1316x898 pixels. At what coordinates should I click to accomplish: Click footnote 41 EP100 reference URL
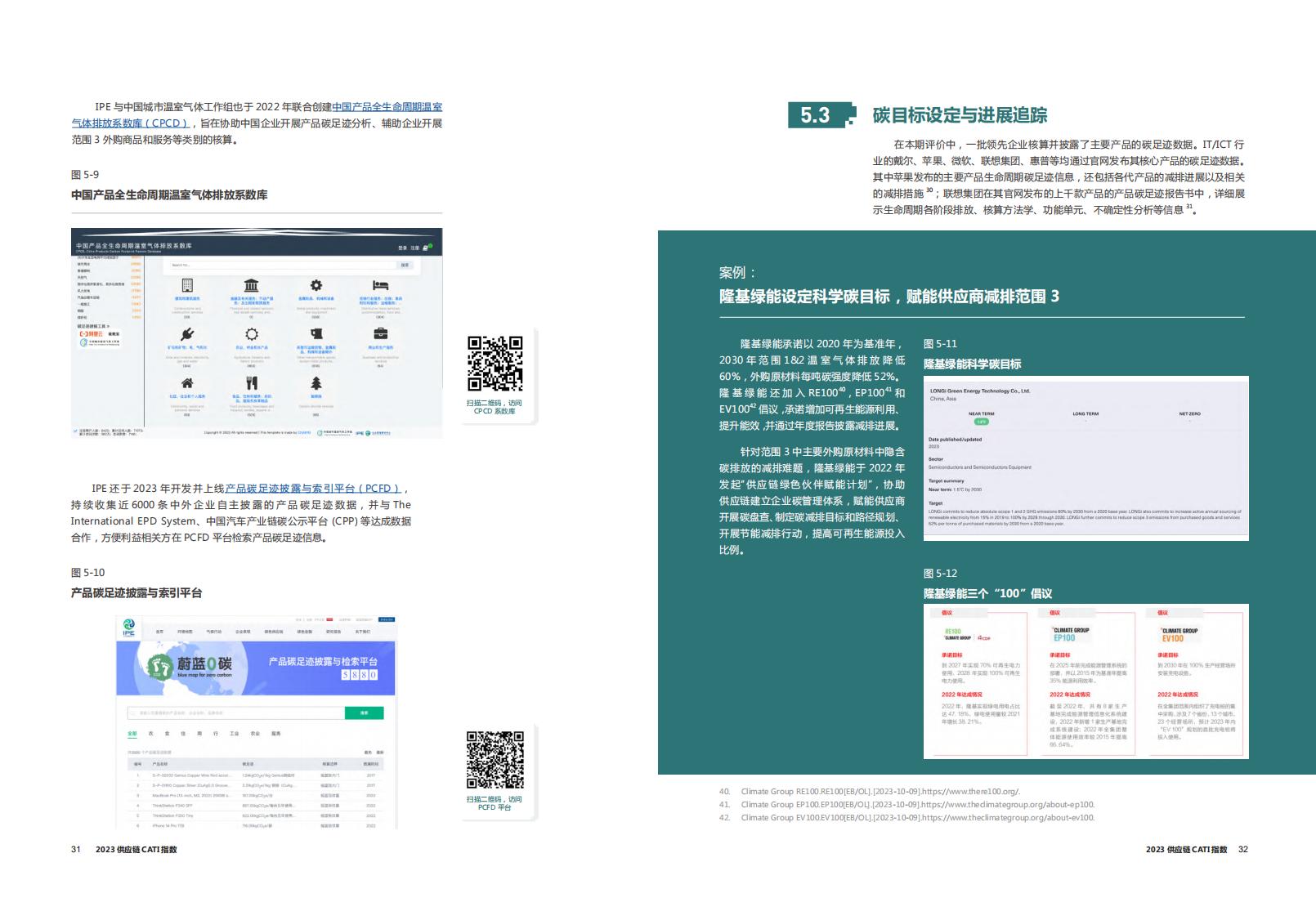point(1008,804)
